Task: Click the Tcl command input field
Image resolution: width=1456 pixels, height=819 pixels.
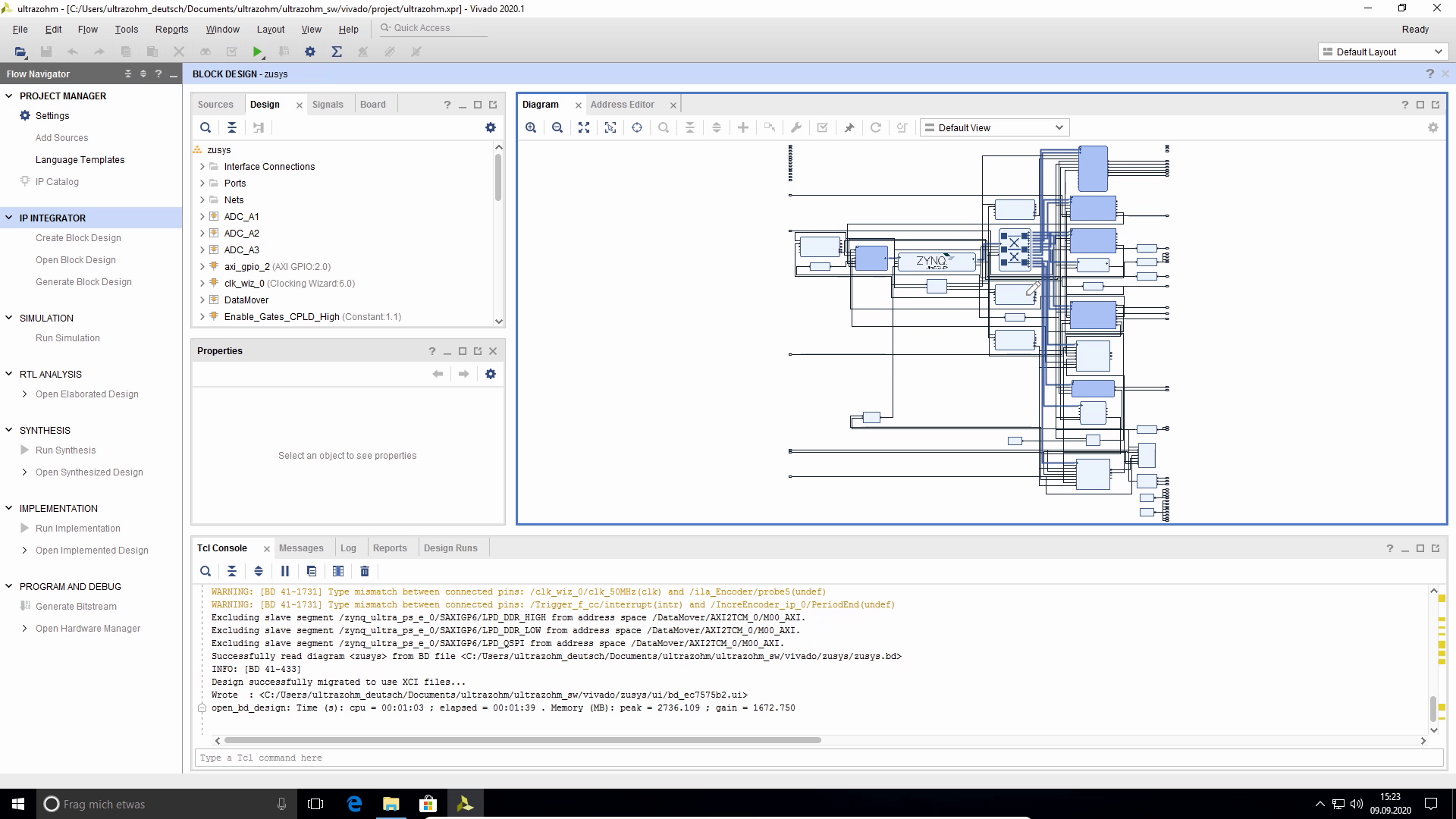Action: click(819, 758)
